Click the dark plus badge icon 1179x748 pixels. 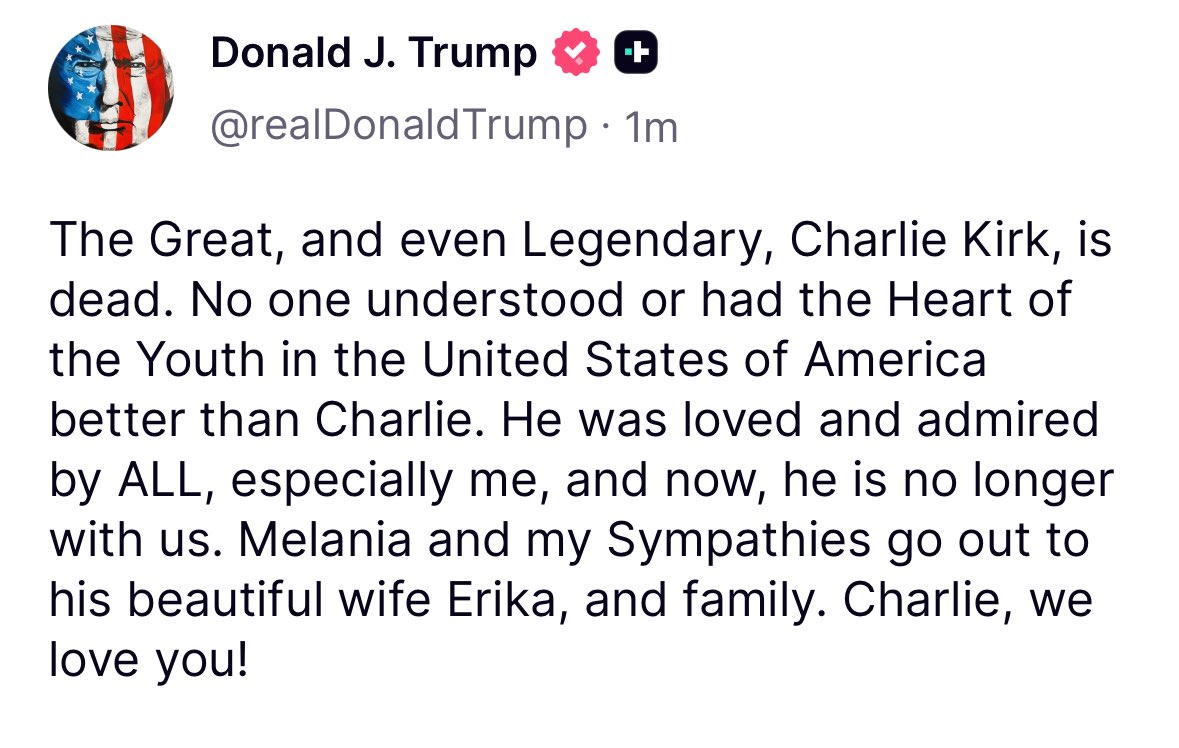(x=636, y=53)
